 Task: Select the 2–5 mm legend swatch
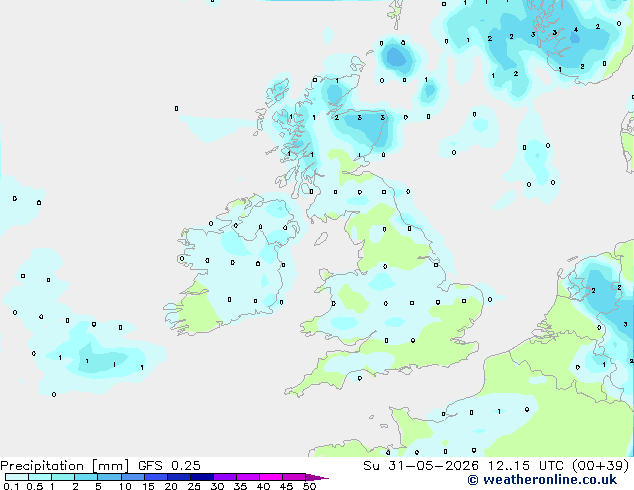pyautogui.click(x=86, y=477)
